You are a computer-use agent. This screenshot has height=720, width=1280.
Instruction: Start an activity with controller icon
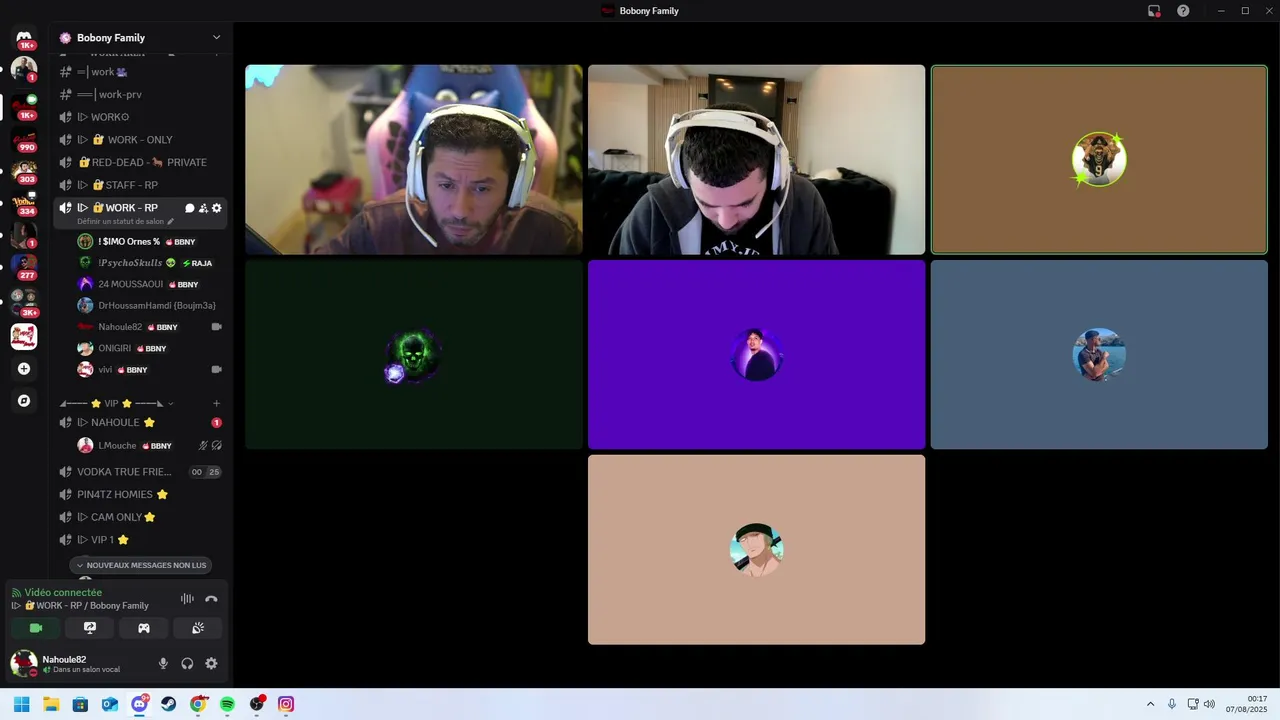point(144,628)
